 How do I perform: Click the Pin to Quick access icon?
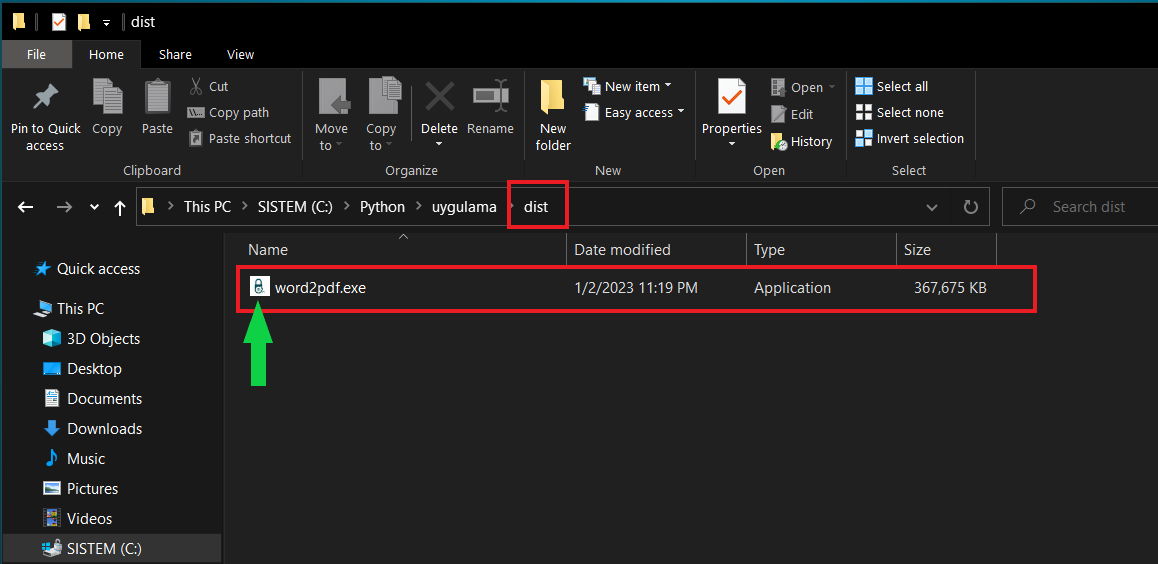[45, 98]
